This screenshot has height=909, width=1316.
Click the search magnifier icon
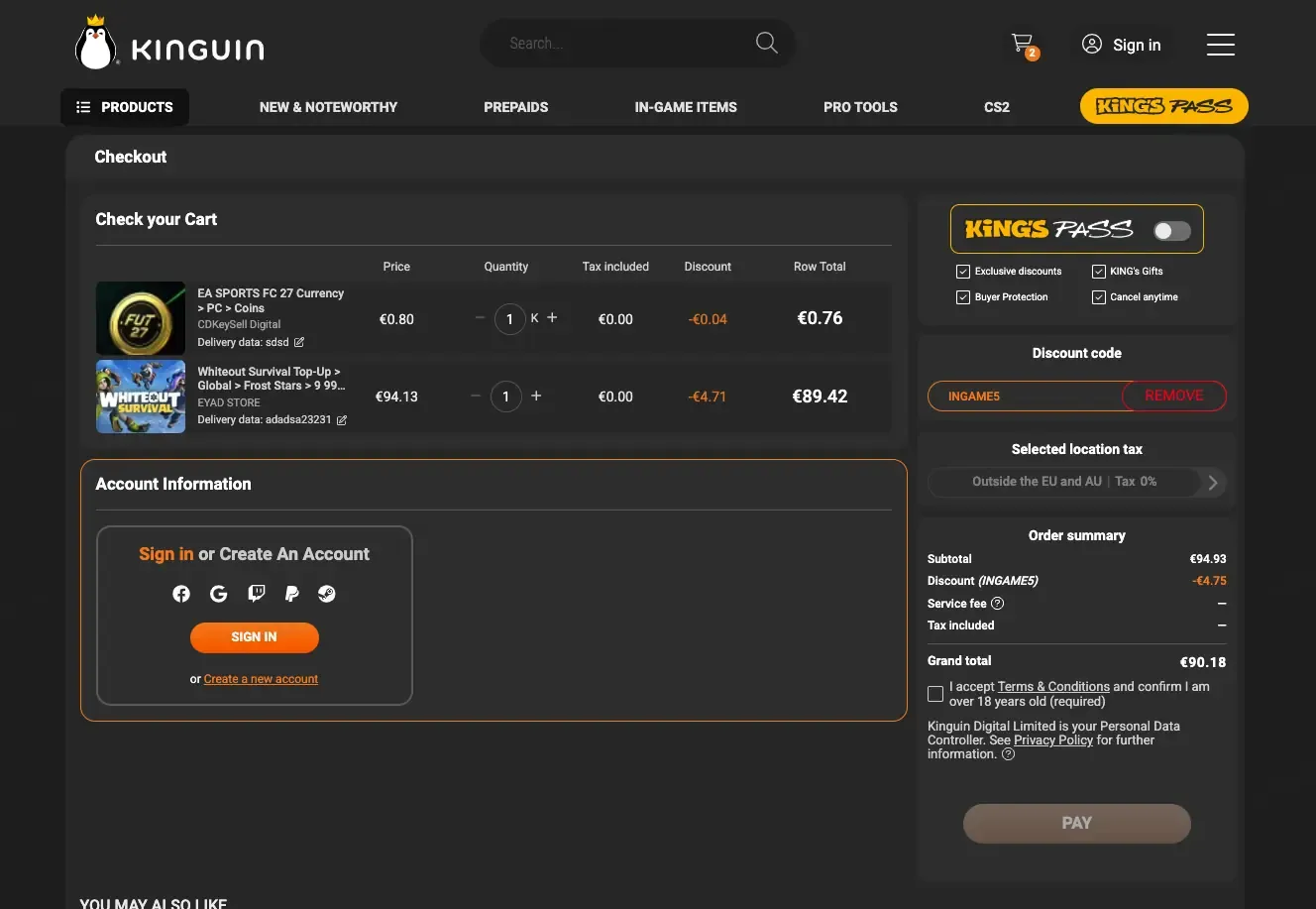[x=767, y=43]
